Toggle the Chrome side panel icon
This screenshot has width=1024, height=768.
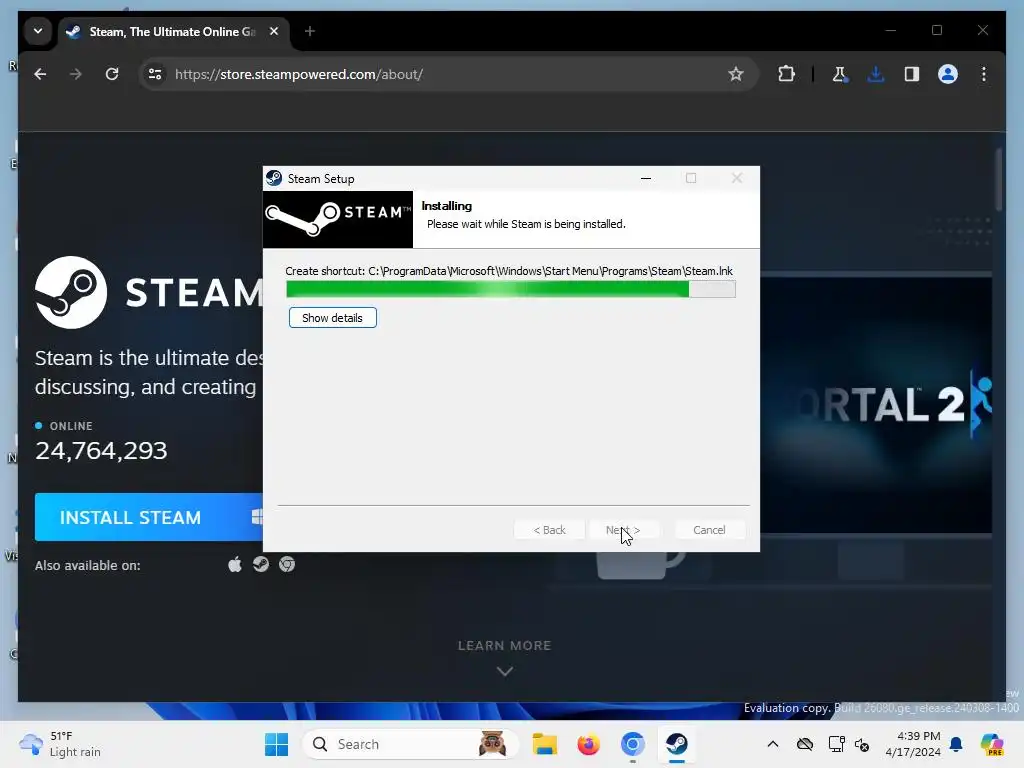[912, 74]
